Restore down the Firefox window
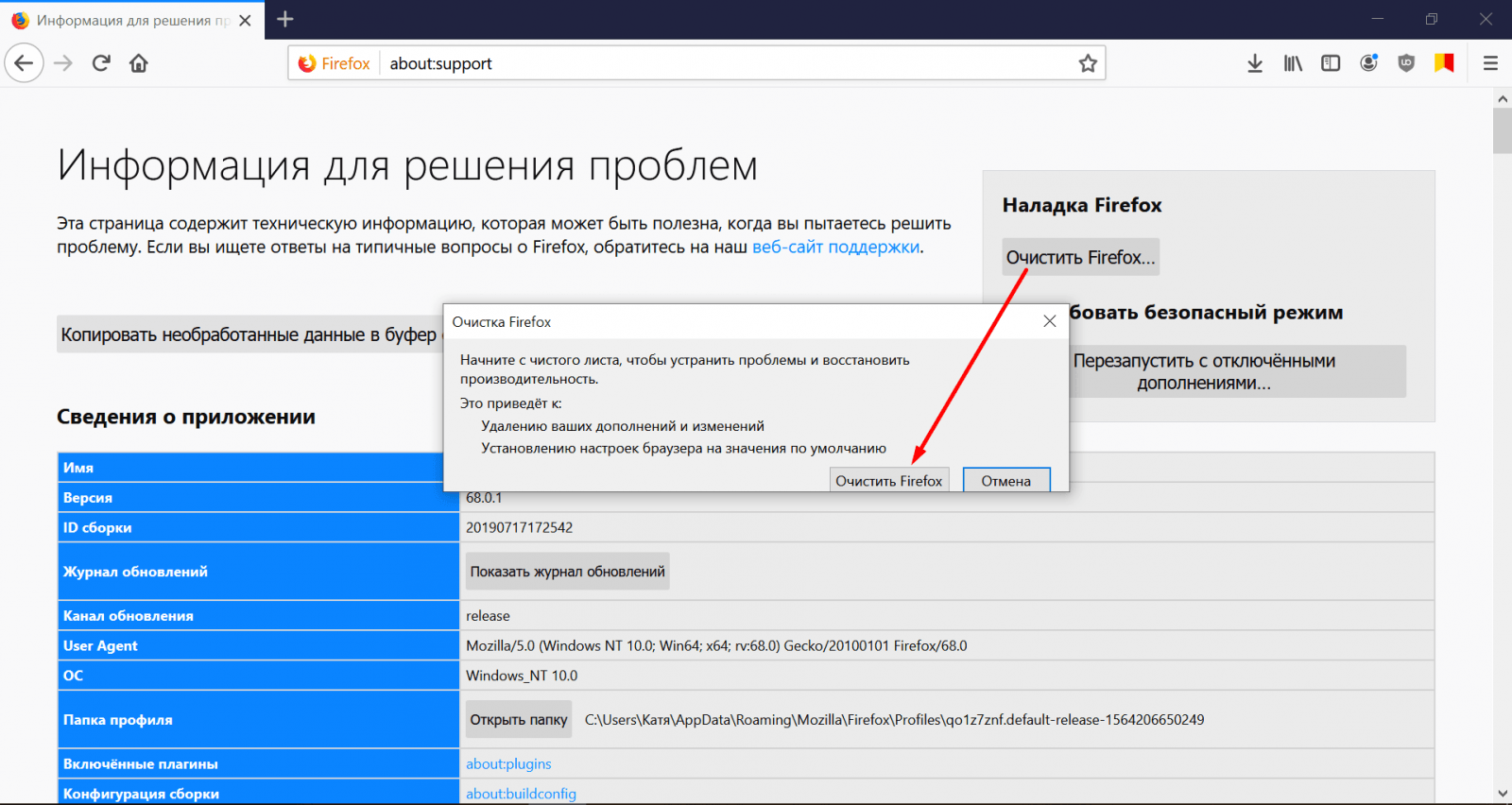The width and height of the screenshot is (1512, 805). (1432, 19)
